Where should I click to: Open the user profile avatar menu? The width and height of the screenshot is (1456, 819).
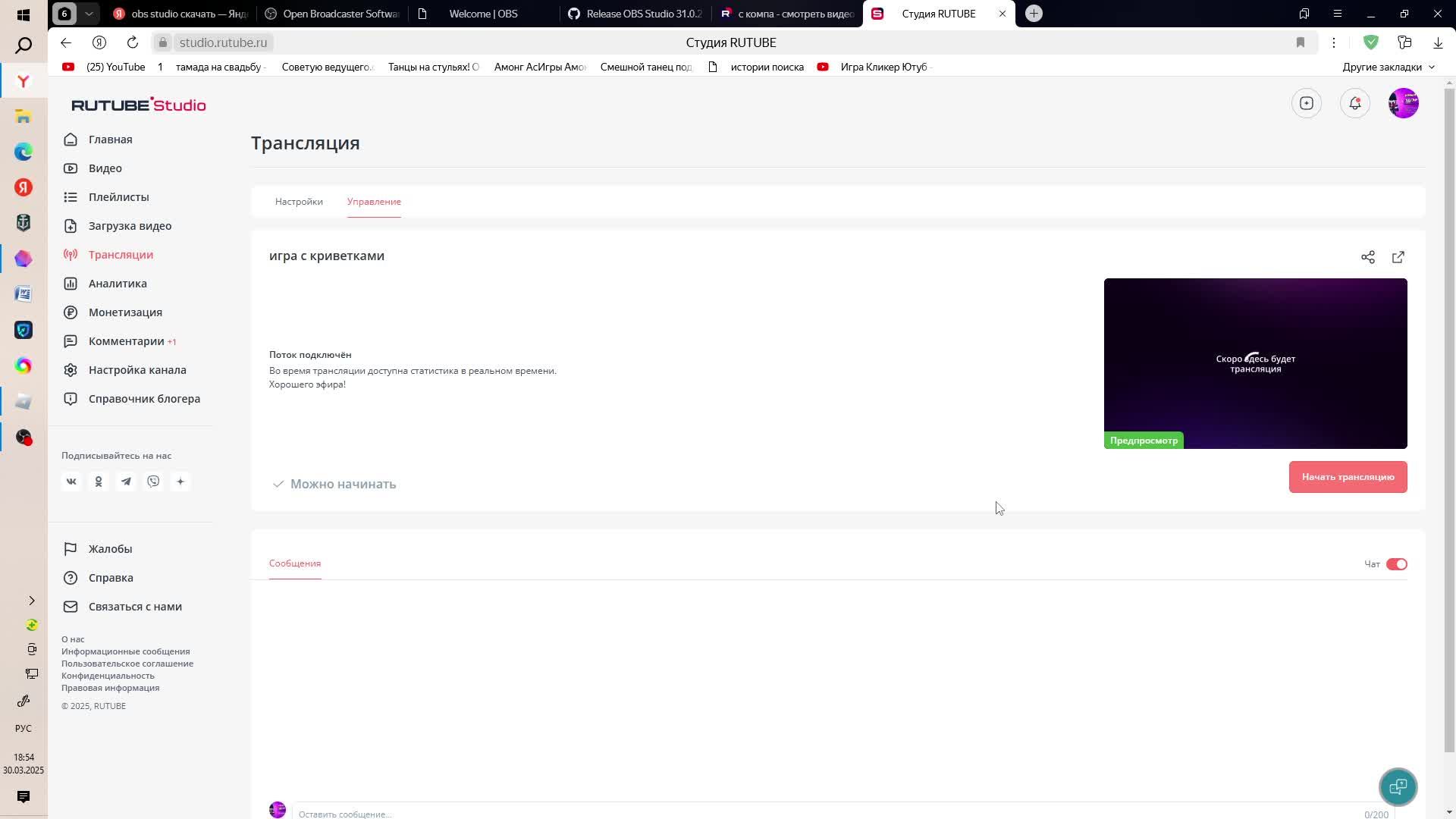coord(1403,103)
